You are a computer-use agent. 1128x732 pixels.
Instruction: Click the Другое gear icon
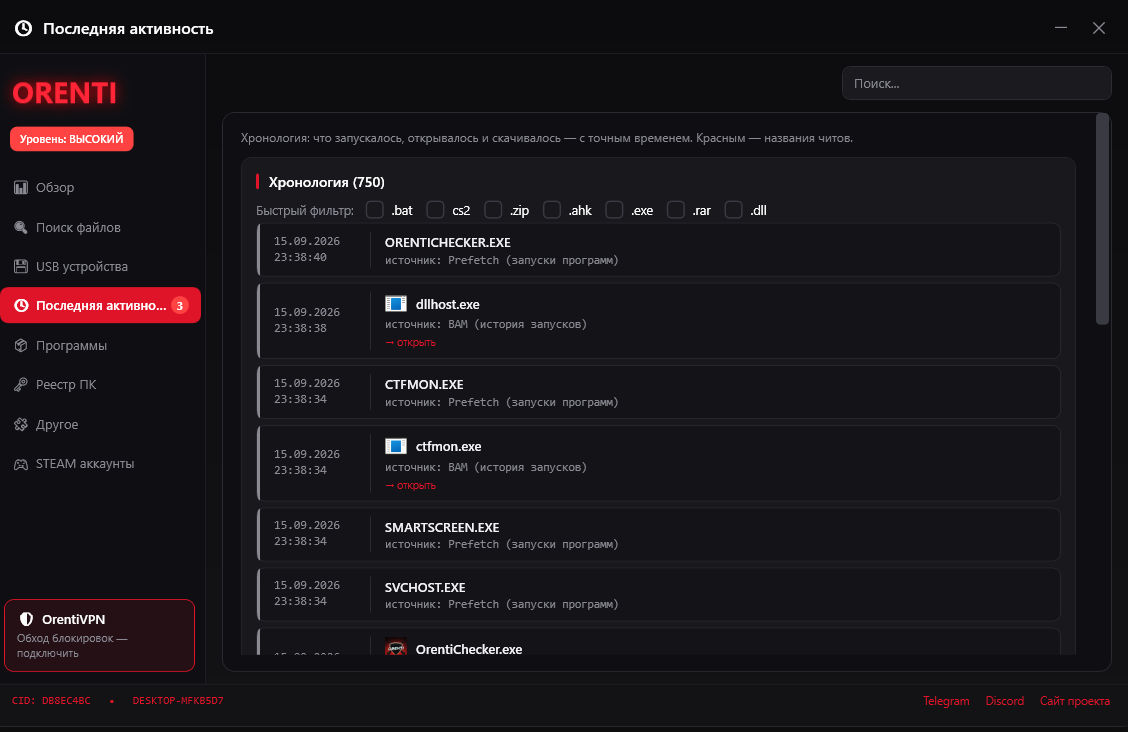(21, 424)
